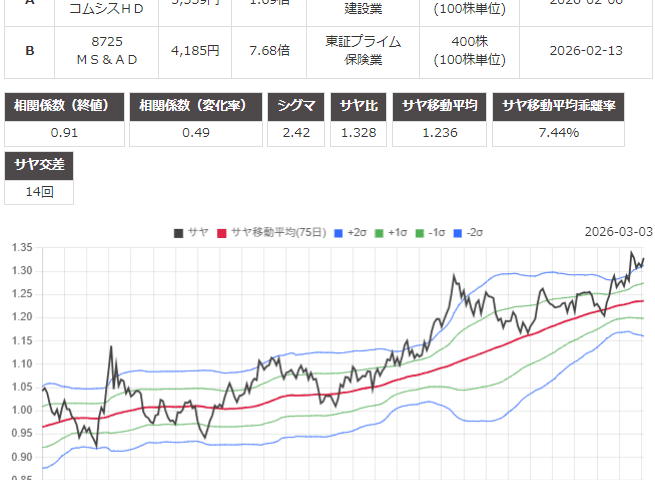Select the 14回 crossing count value
Image resolution: width=655 pixels, height=480 pixels.
pyautogui.click(x=39, y=191)
